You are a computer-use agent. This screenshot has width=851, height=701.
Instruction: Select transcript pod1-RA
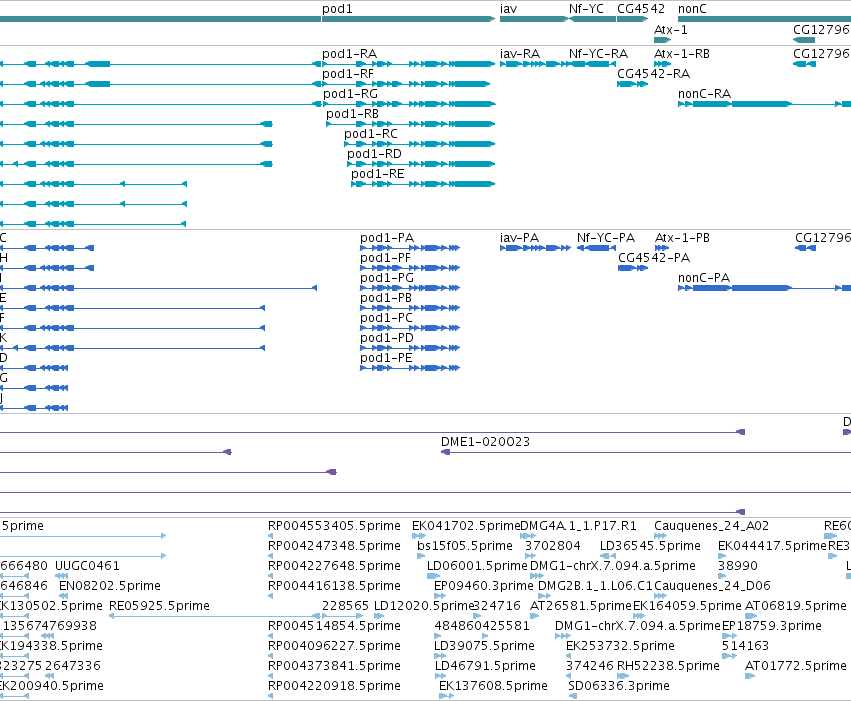(x=350, y=54)
